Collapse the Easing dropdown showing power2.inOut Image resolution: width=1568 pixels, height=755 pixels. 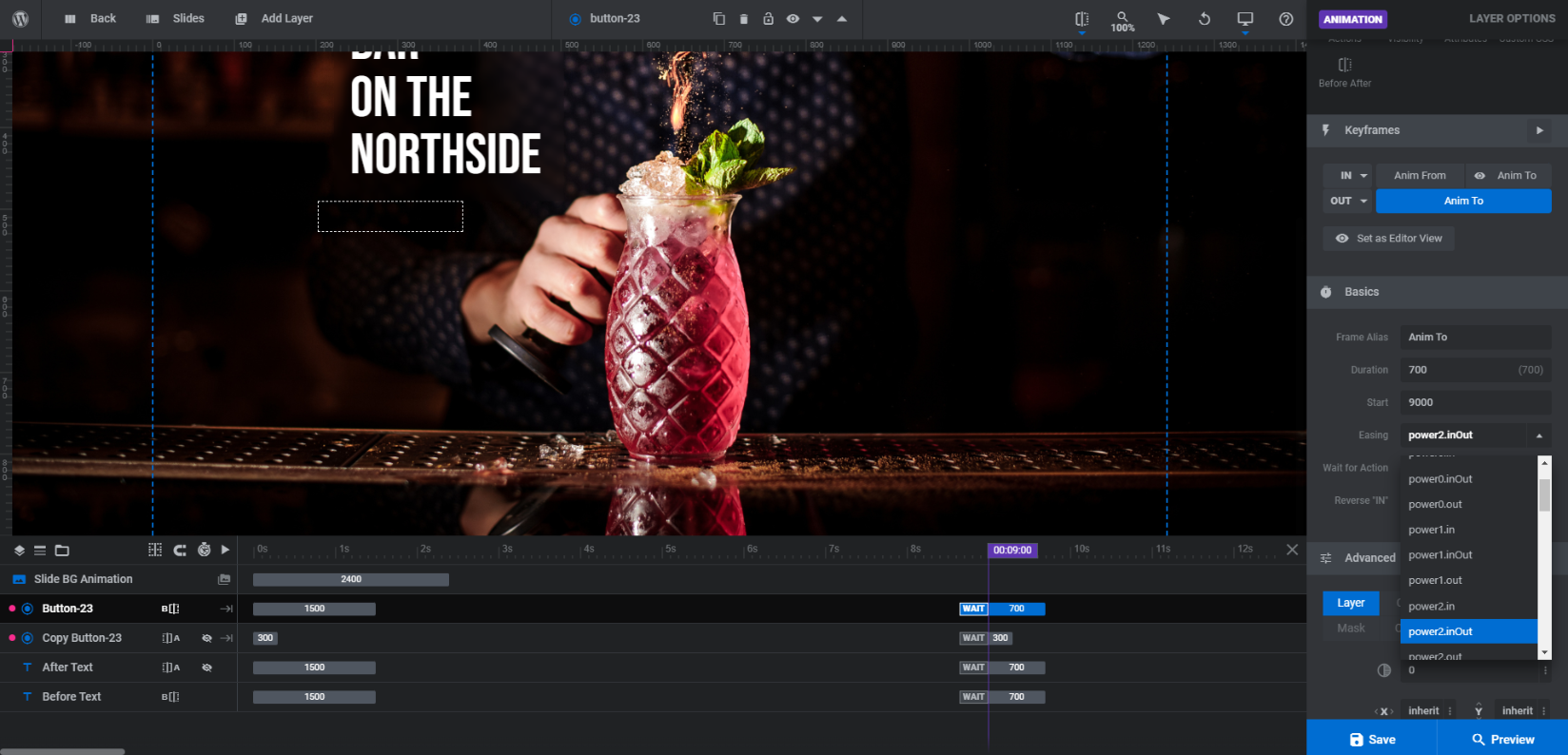tap(1475, 435)
